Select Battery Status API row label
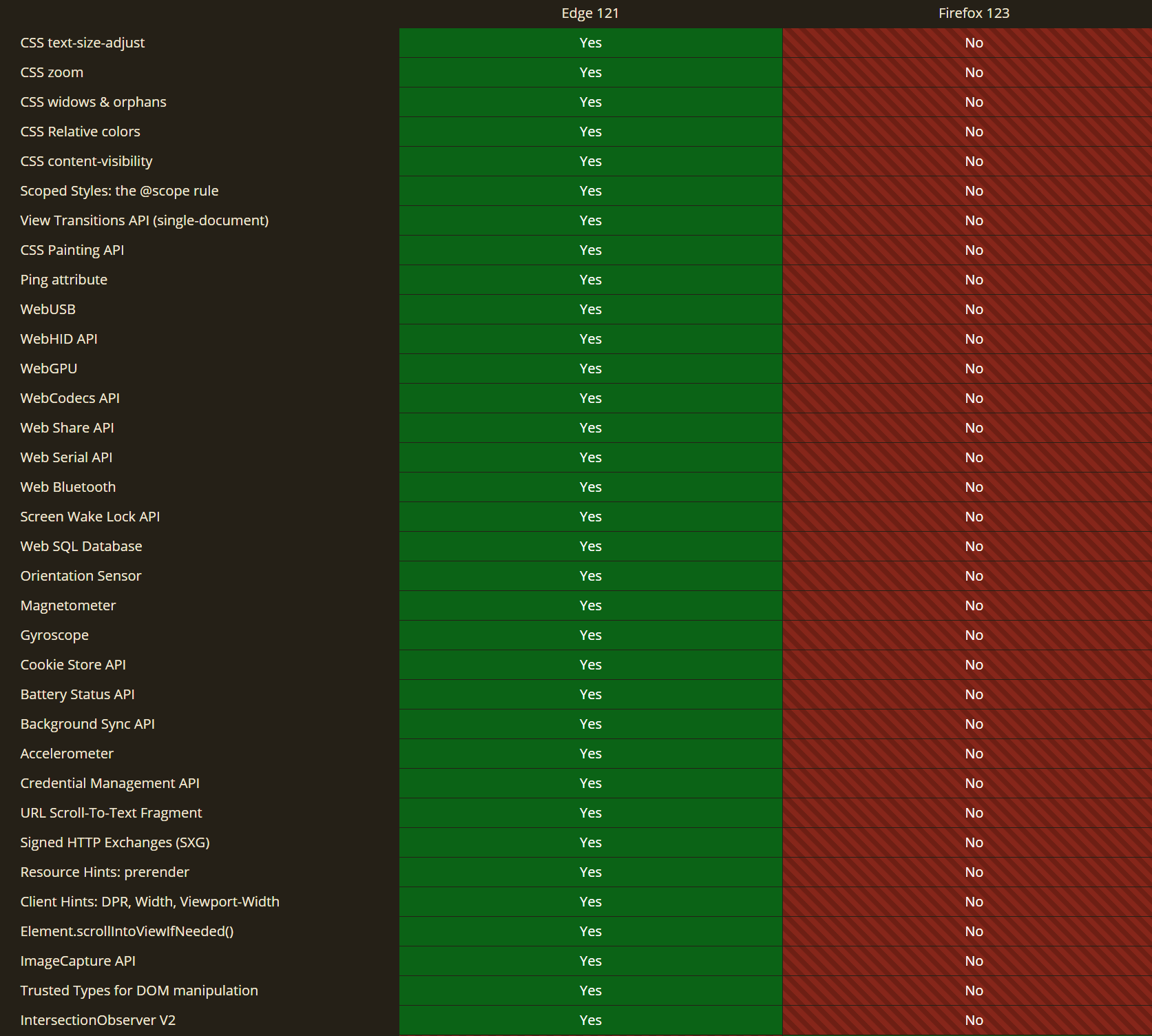The width and height of the screenshot is (1152, 1036). coord(77,694)
